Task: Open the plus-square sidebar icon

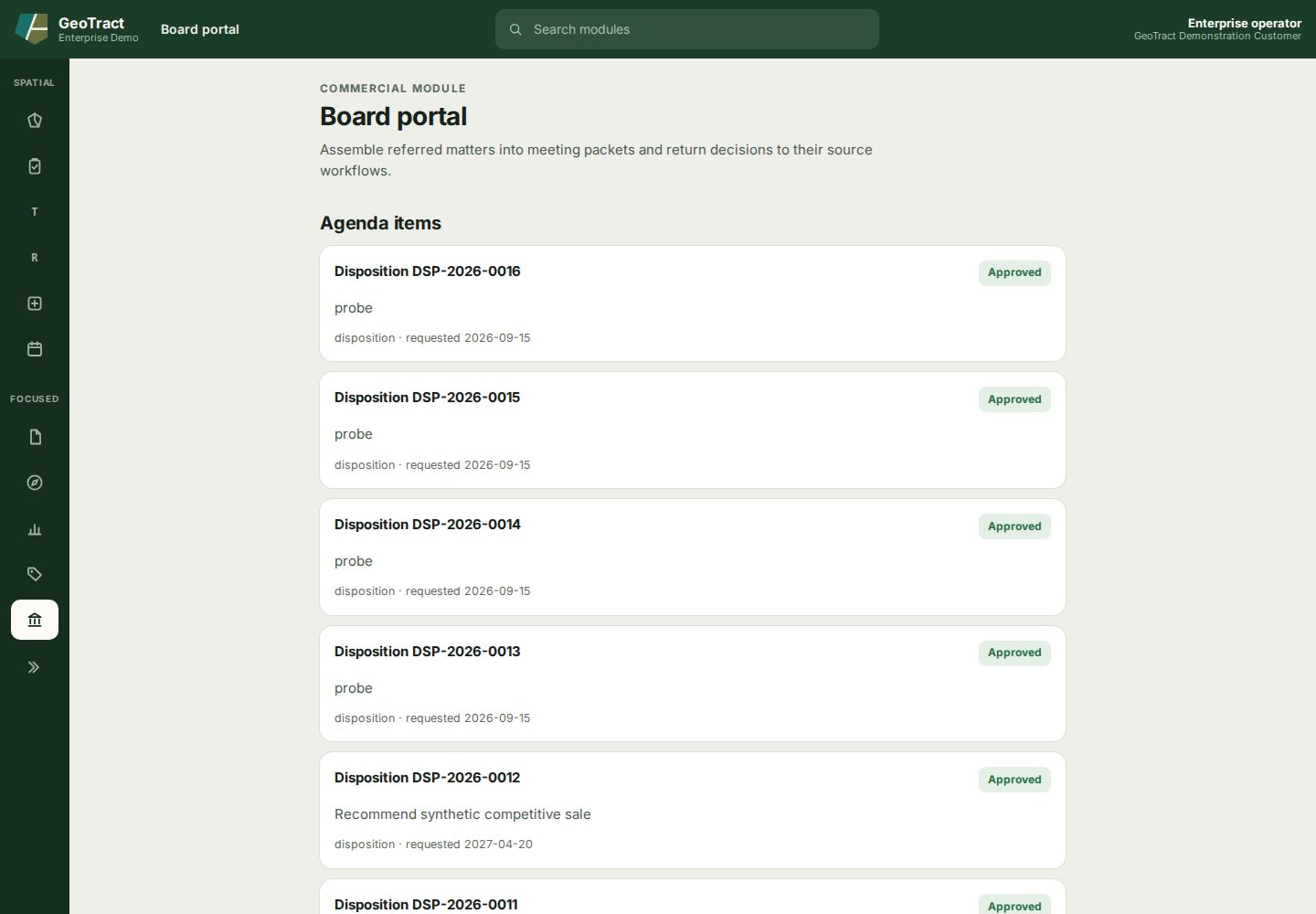Action: click(35, 303)
